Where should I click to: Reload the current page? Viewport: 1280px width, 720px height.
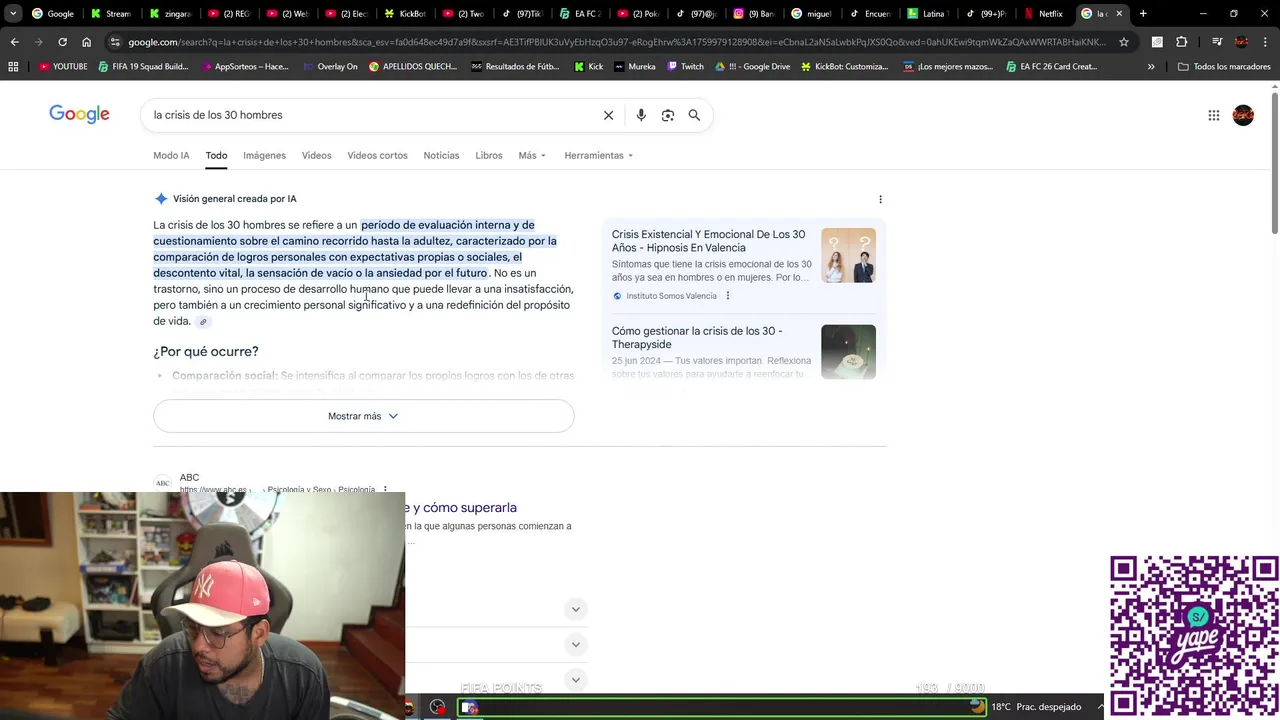62,42
